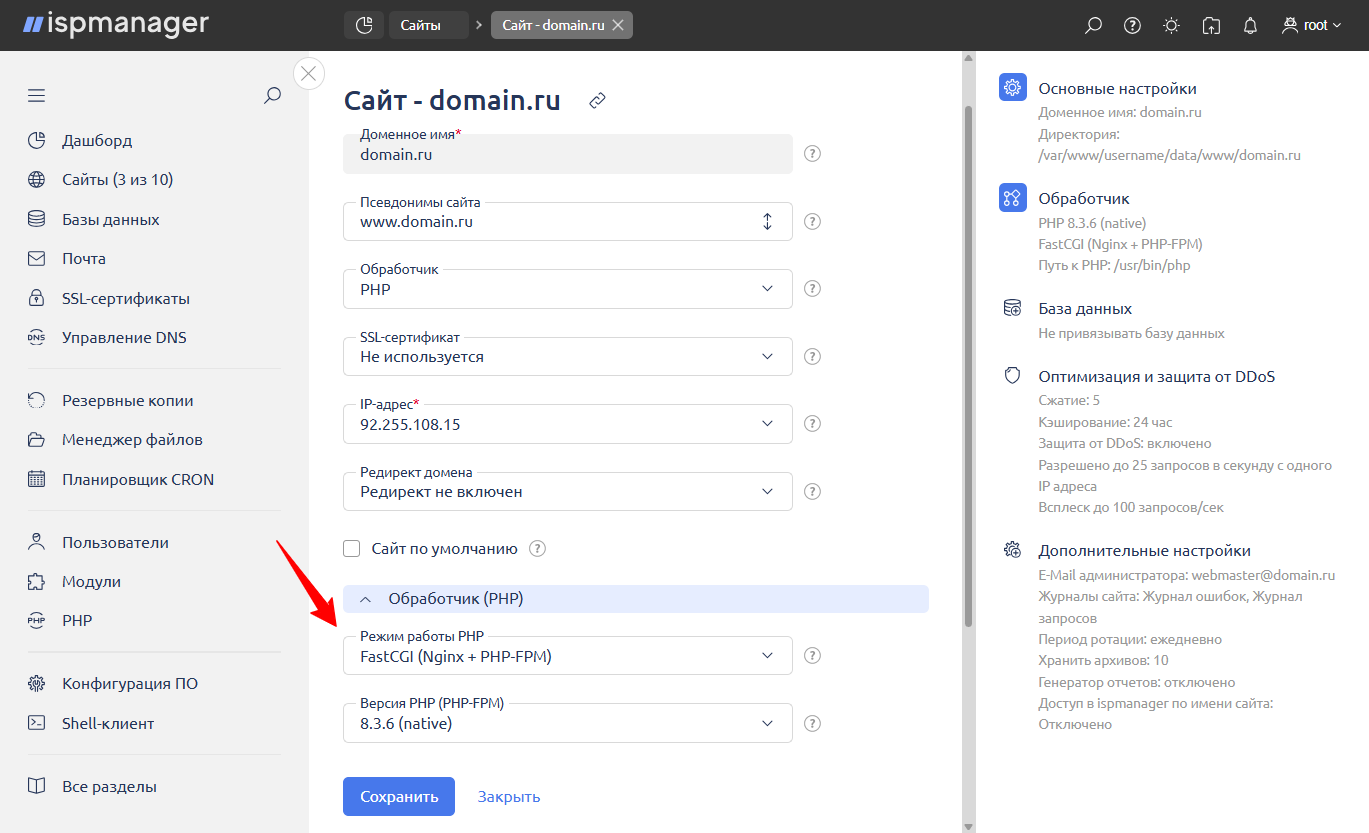Image resolution: width=1369 pixels, height=833 pixels.
Task: Click help icon beside Сайт по умолчанию
Action: tap(538, 549)
